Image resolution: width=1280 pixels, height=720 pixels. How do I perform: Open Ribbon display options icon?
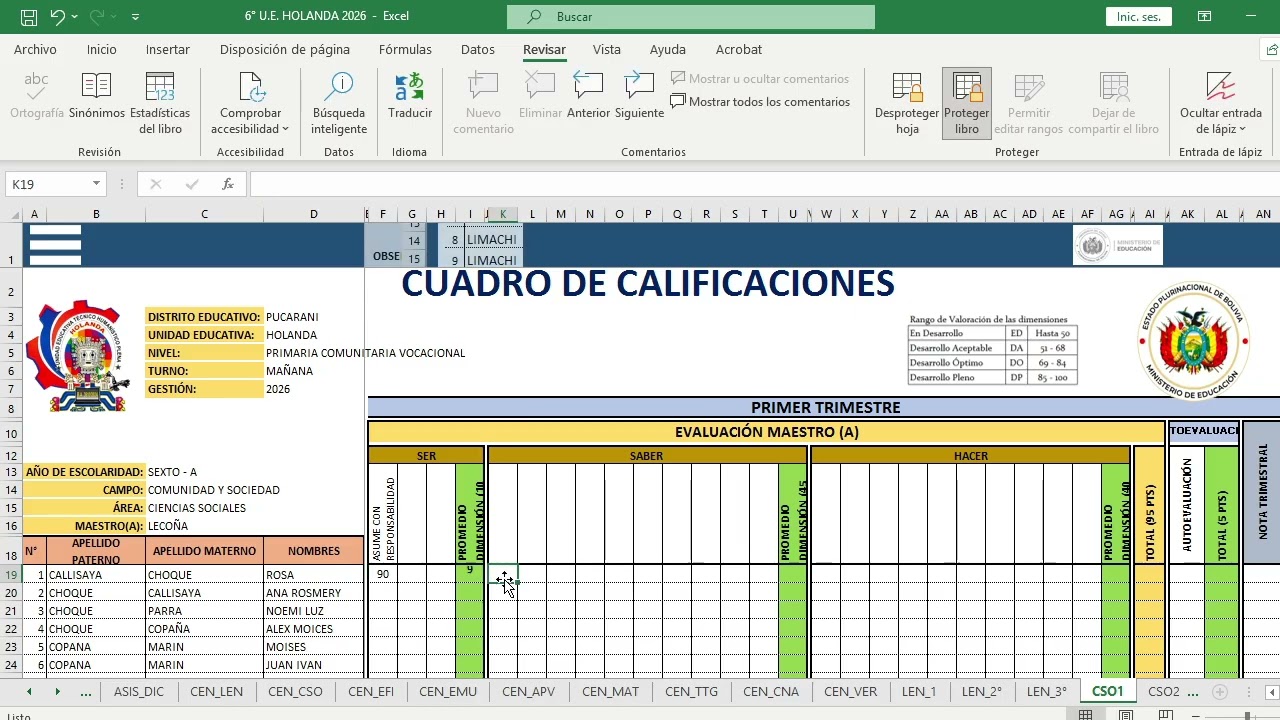click(1204, 17)
